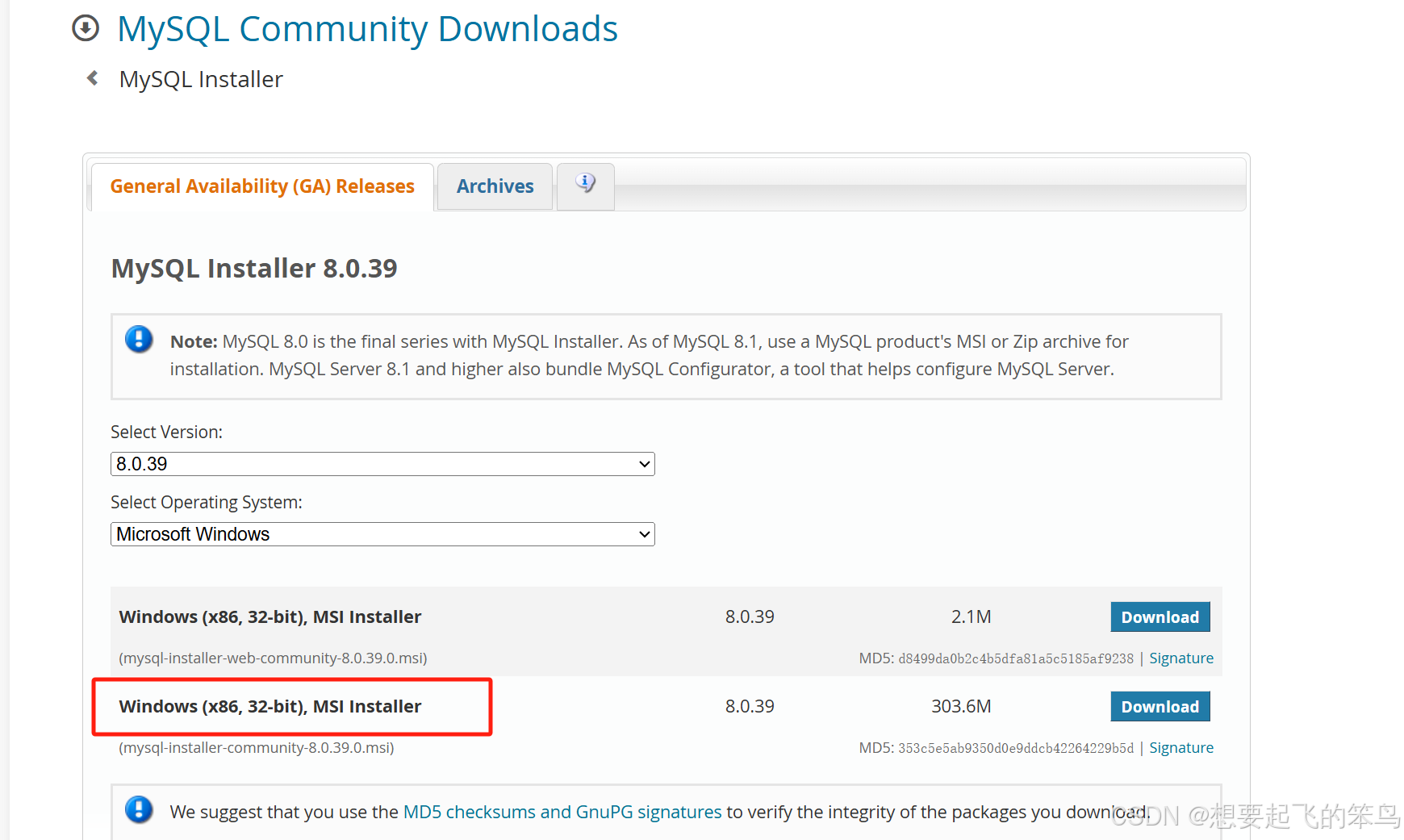1404x840 pixels.
Task: Click the Select Version label
Action: 166,432
